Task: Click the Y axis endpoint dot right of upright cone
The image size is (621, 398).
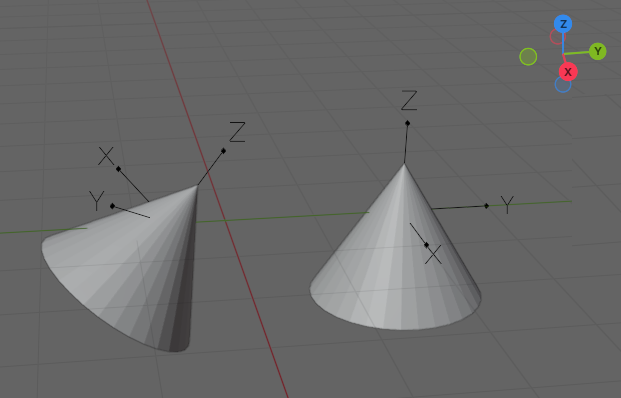Action: (x=486, y=206)
